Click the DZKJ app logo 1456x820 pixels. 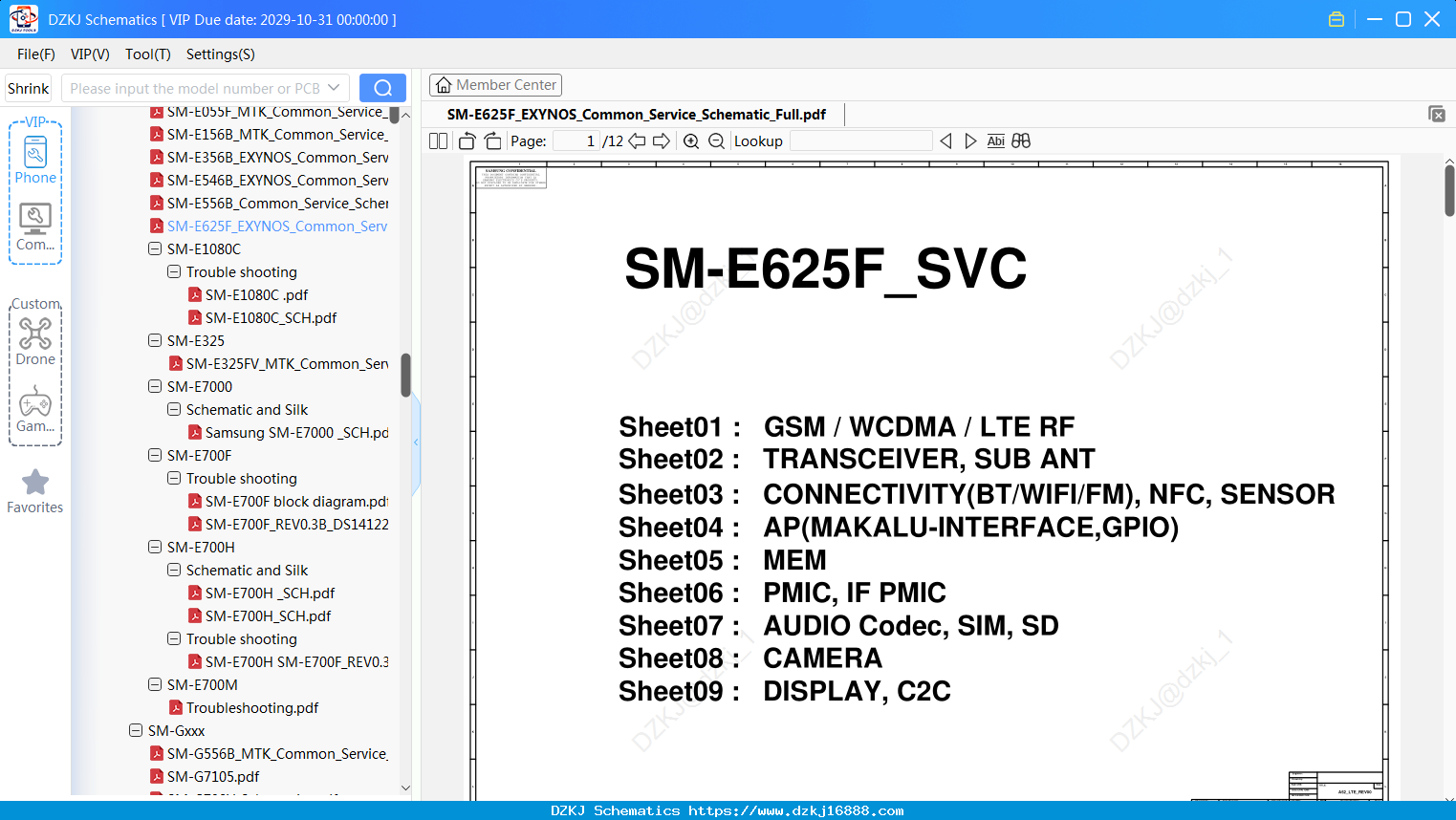coord(23,19)
